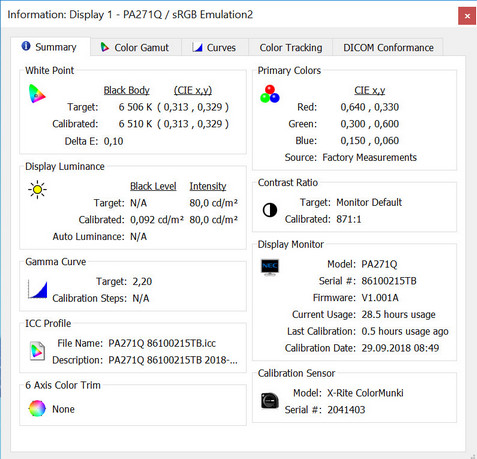The width and height of the screenshot is (477, 459).
Task: Click the Red primary value 0,640 , 0,330
Action: [x=370, y=107]
